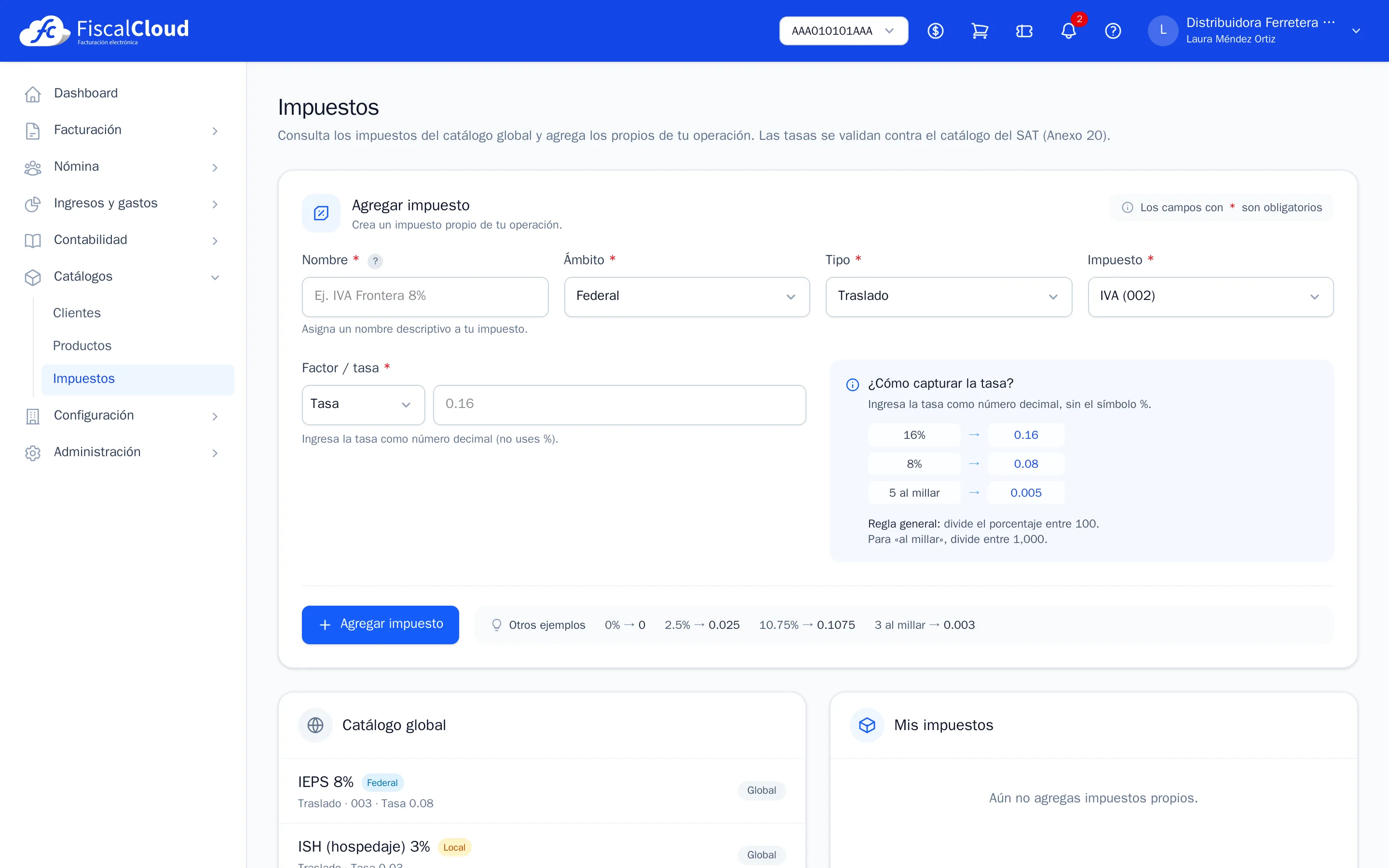The image size is (1389, 868).
Task: Click the tasa value input showing 0.16
Action: [x=619, y=405]
